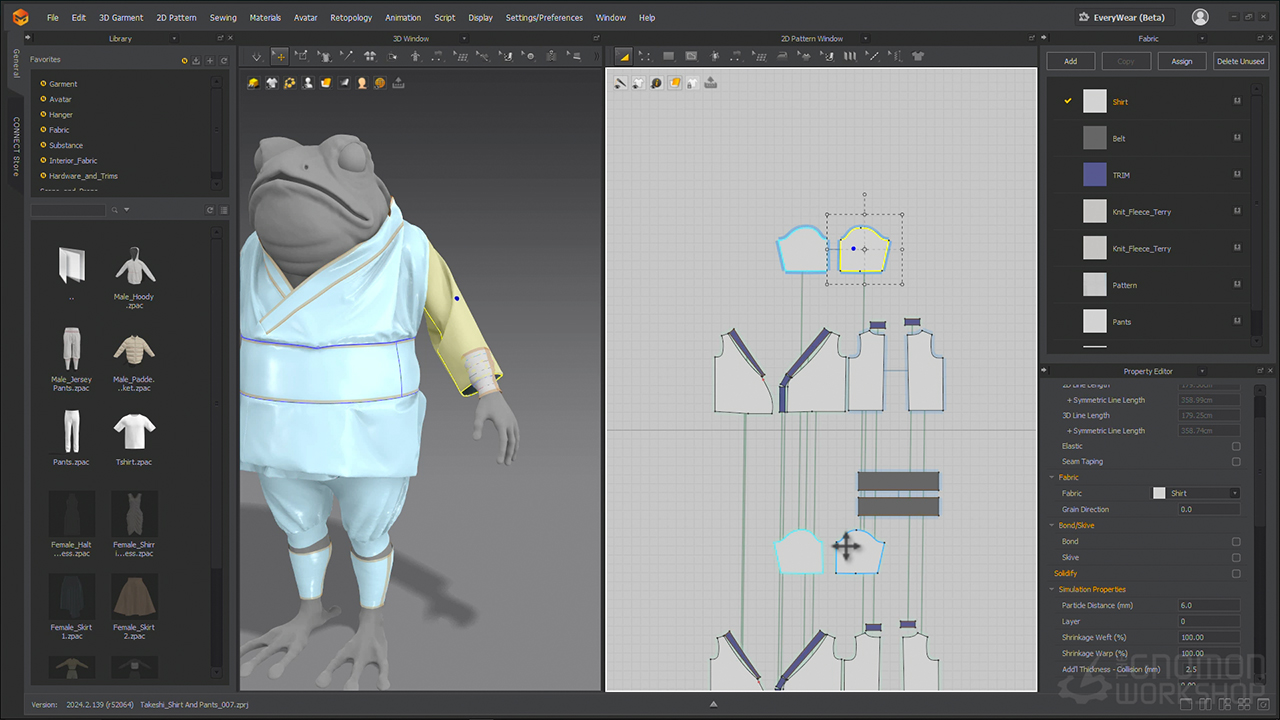Click the avatar head icon in 3D view toolbar
Viewport: 1280px width, 720px height.
coord(362,83)
